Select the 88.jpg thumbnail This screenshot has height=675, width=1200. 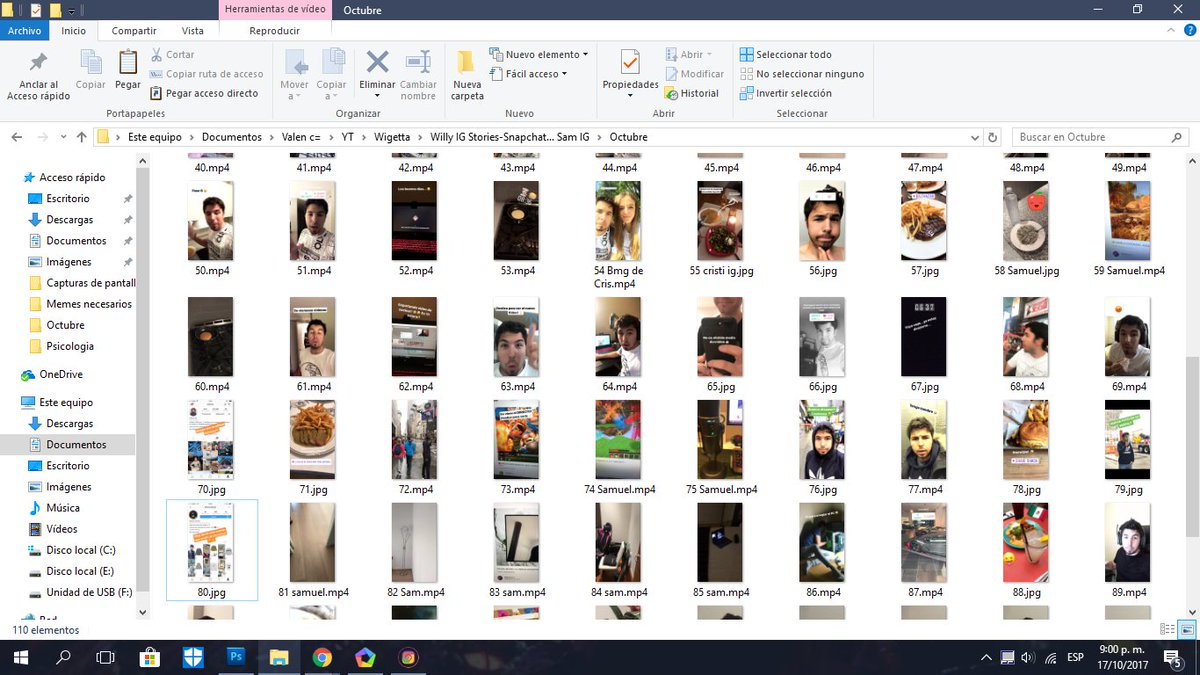1026,543
